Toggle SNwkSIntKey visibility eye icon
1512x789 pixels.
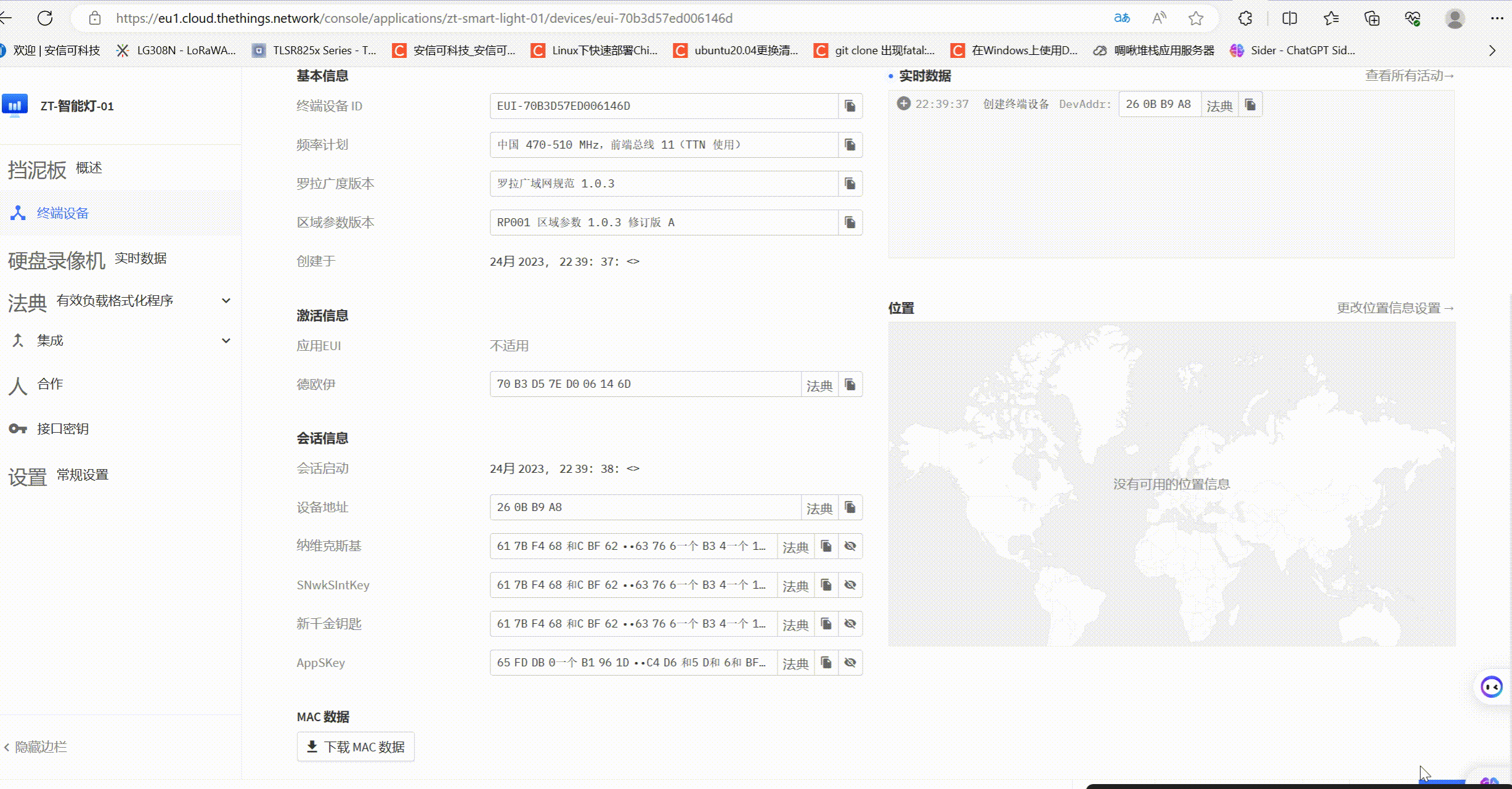tap(850, 585)
